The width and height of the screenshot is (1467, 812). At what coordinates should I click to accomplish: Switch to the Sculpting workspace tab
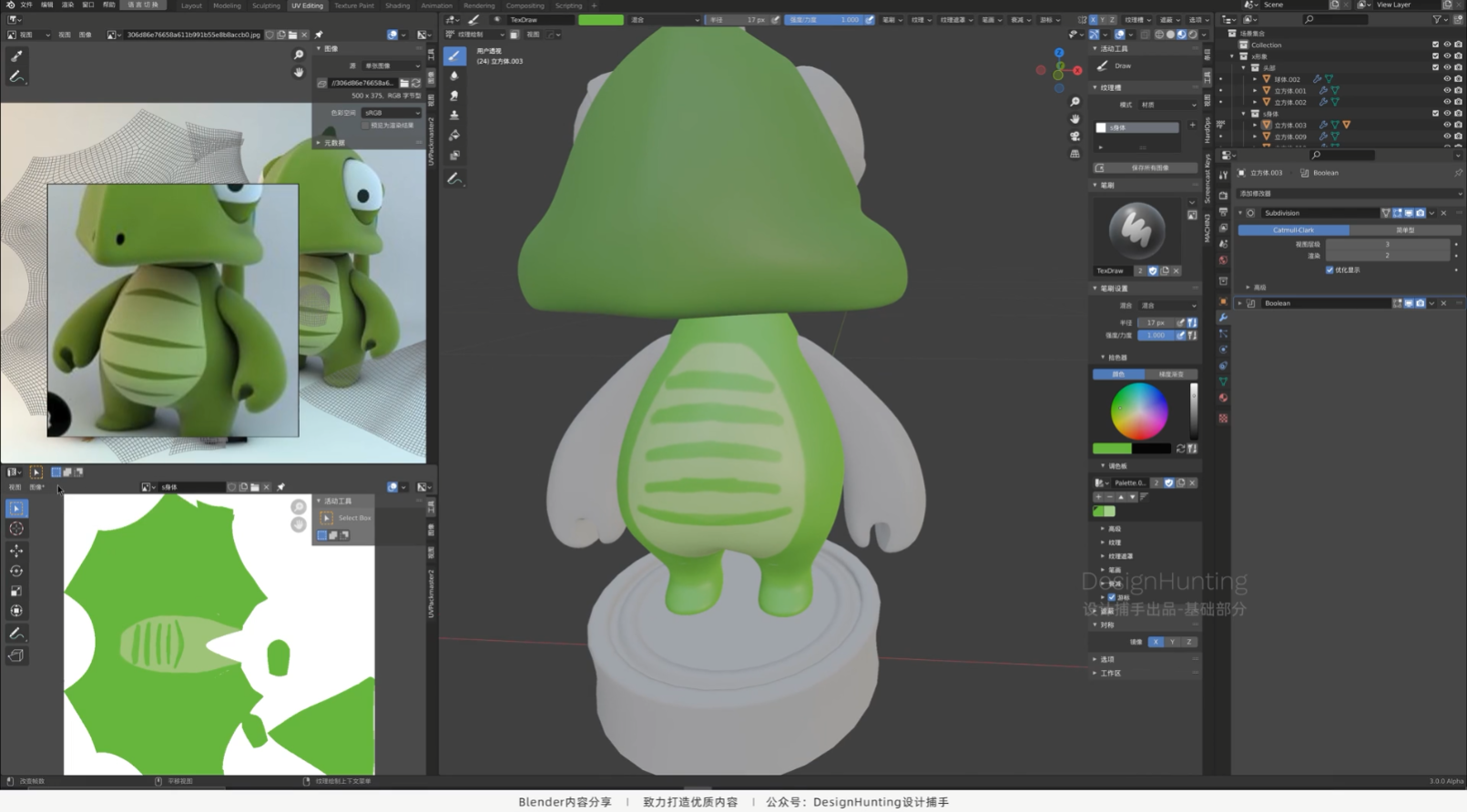(x=266, y=5)
